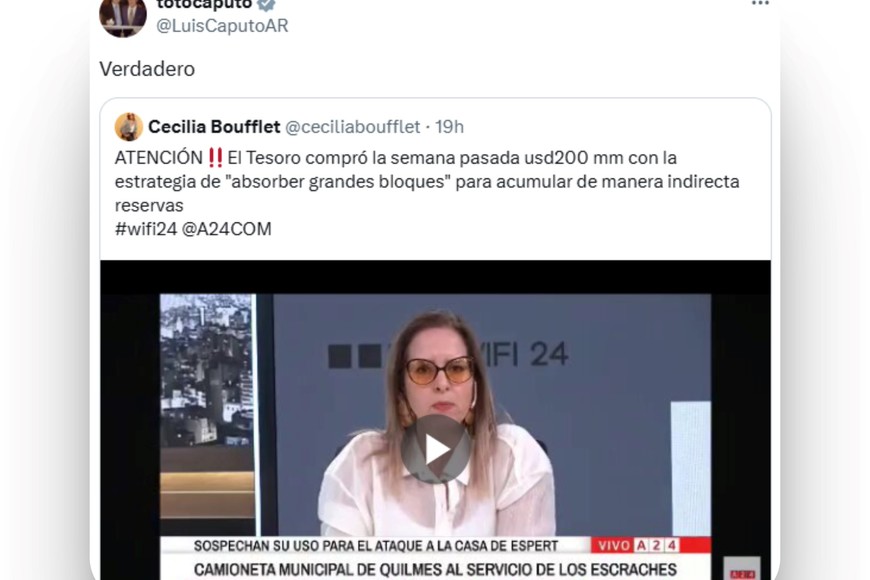The height and width of the screenshot is (580, 870).
Task: Open the @LuisCaputoAR handle link
Action: point(222,26)
